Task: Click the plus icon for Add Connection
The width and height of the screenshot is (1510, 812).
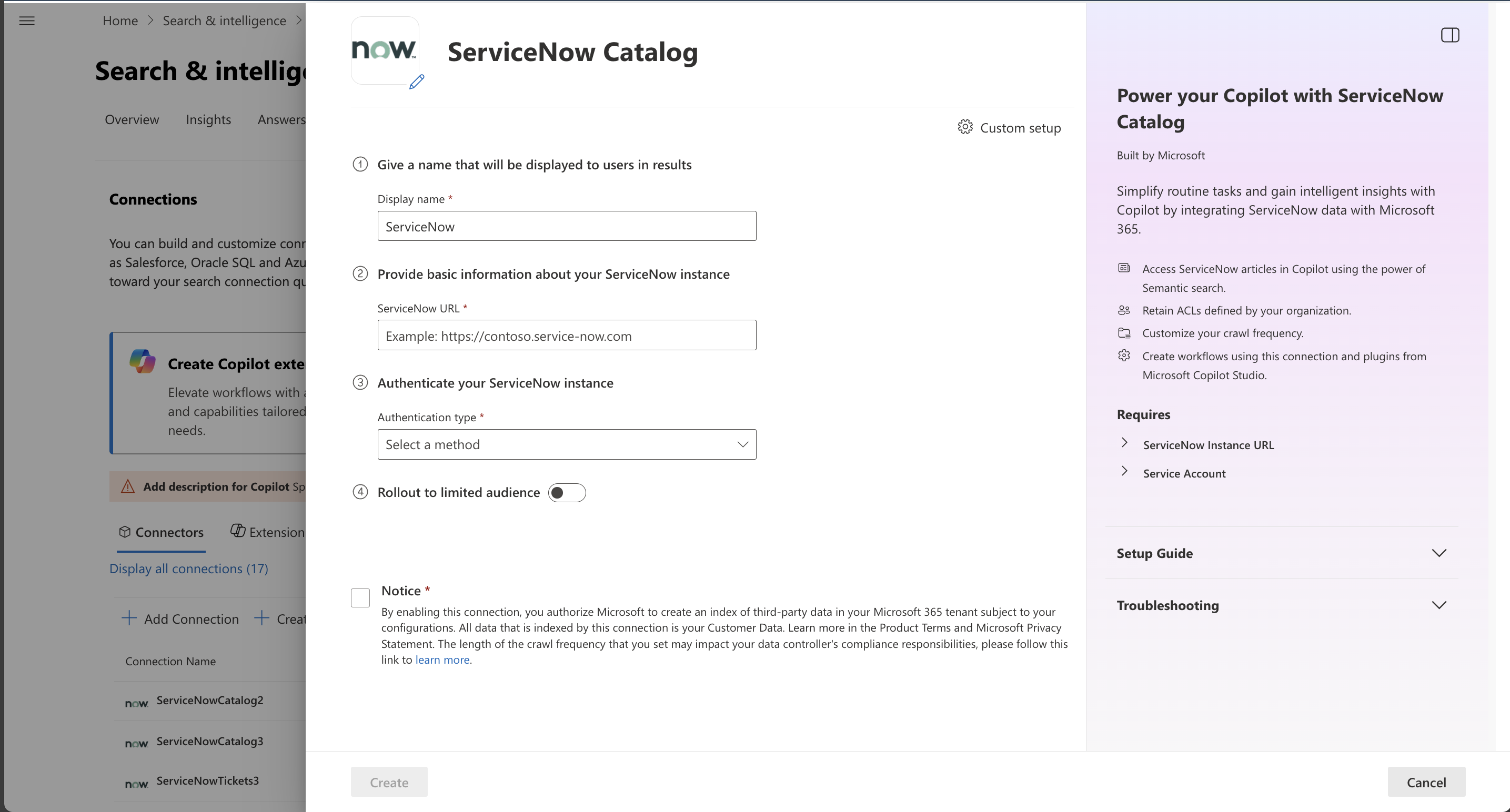Action: (129, 618)
